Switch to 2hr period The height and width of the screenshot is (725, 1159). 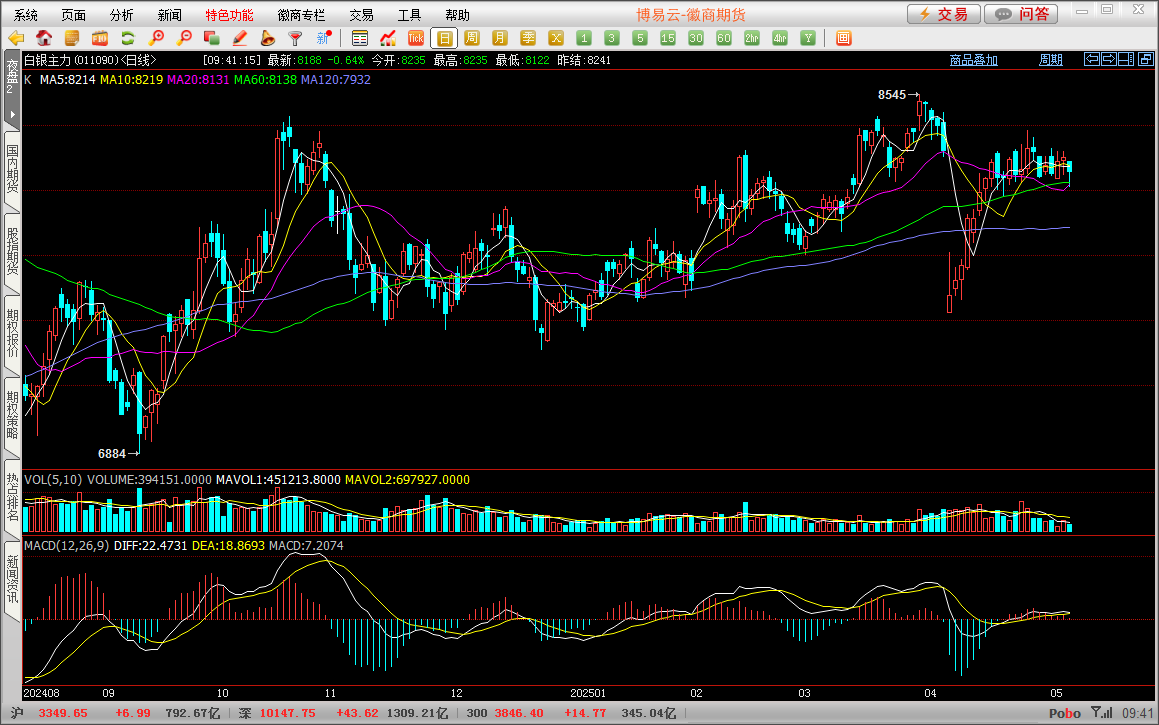(x=752, y=38)
